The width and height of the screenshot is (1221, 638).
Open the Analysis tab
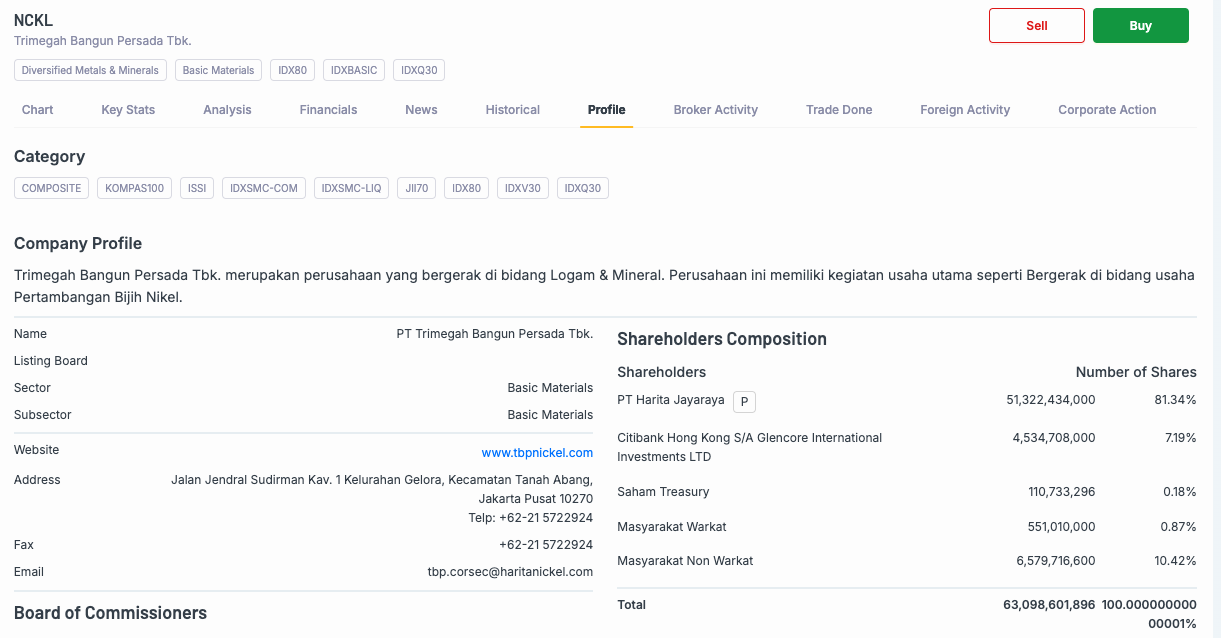click(x=227, y=110)
